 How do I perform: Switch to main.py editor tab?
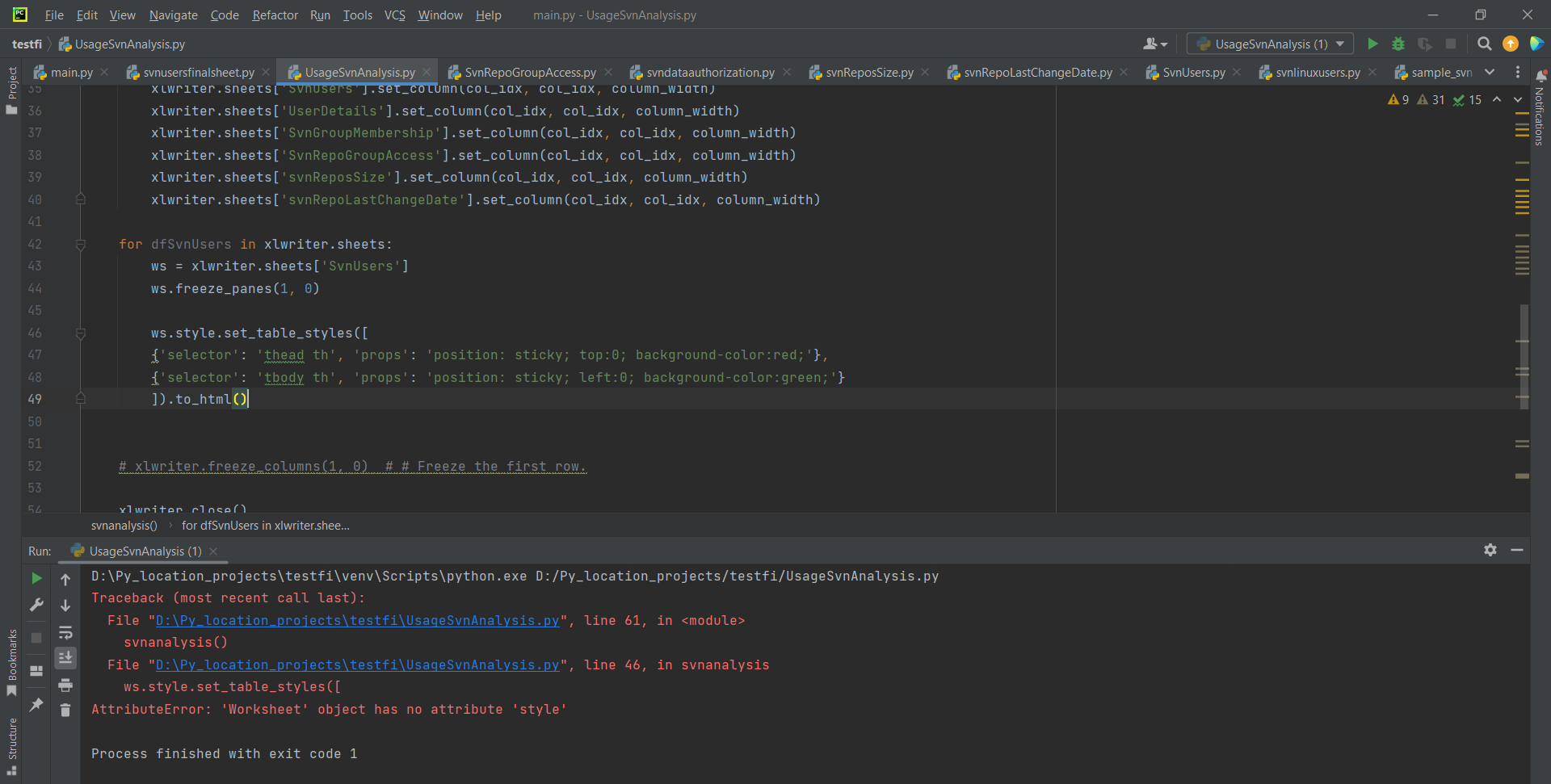[x=71, y=72]
